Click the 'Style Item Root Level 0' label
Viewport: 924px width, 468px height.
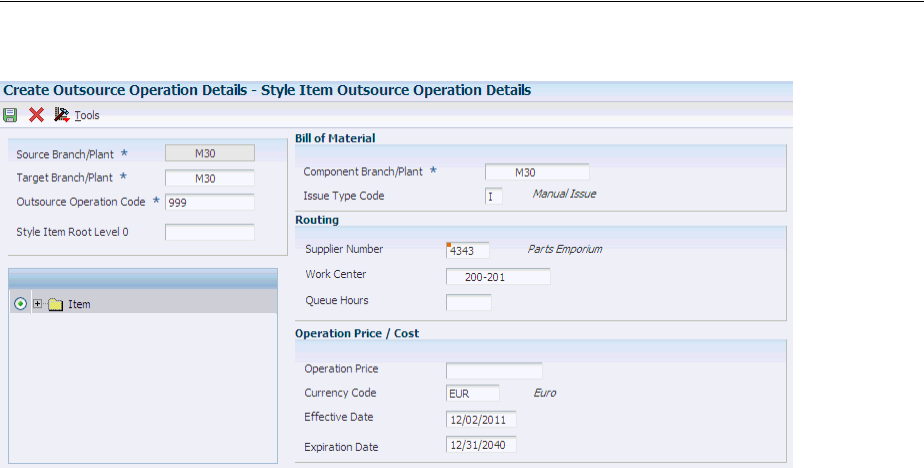[72, 232]
